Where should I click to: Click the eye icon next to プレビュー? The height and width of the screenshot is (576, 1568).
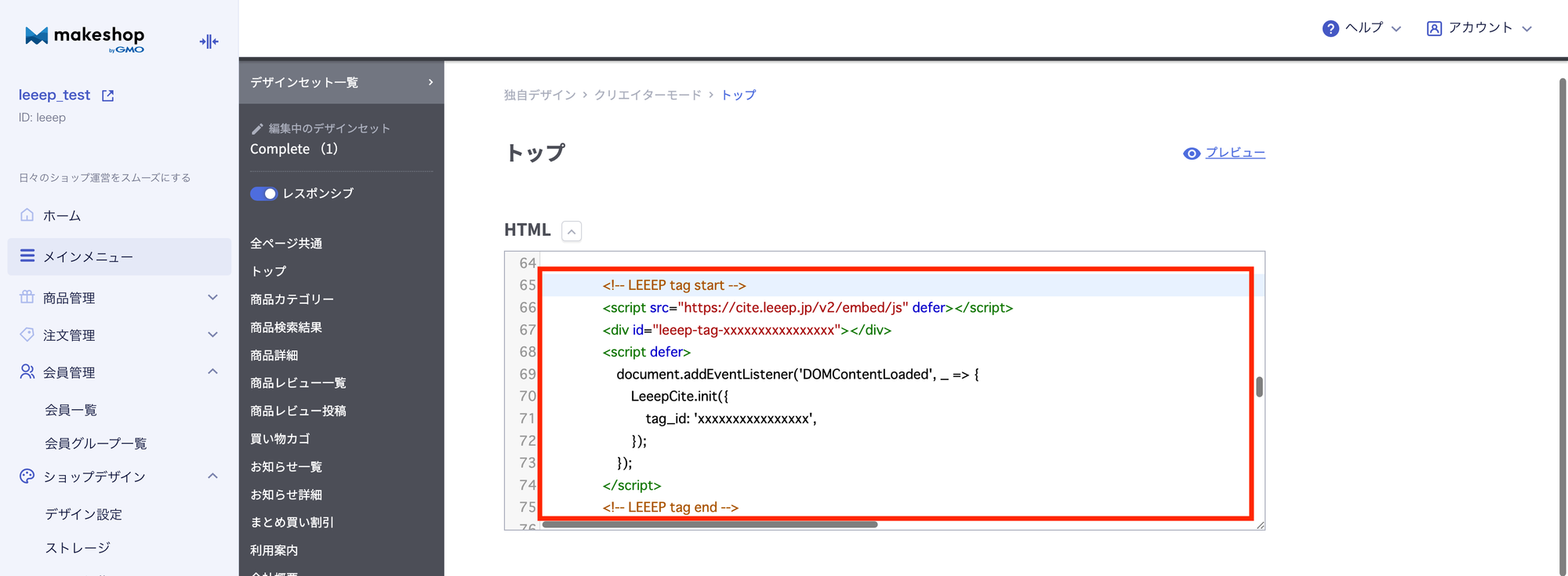click(x=1192, y=154)
